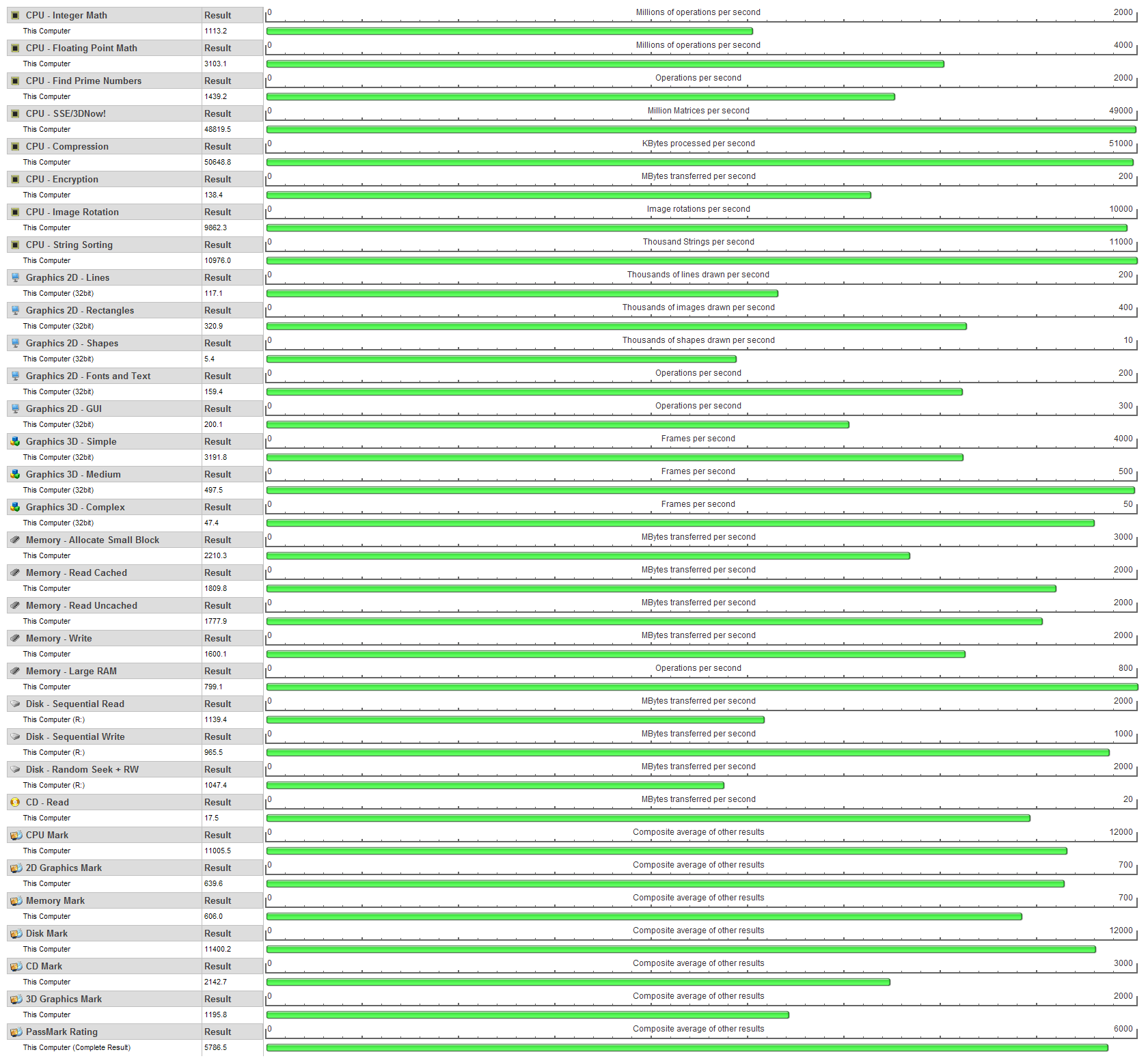Click the disk icon for Disk - Random Seek + RW

tap(15, 769)
